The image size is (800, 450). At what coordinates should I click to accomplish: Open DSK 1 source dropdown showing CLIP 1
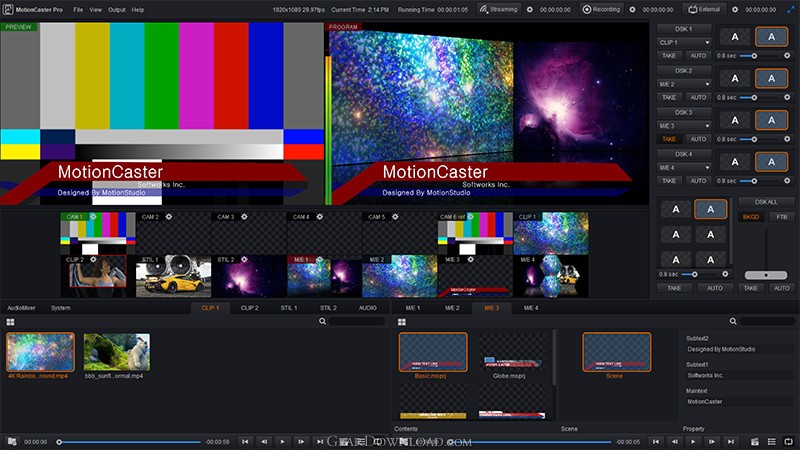point(684,42)
